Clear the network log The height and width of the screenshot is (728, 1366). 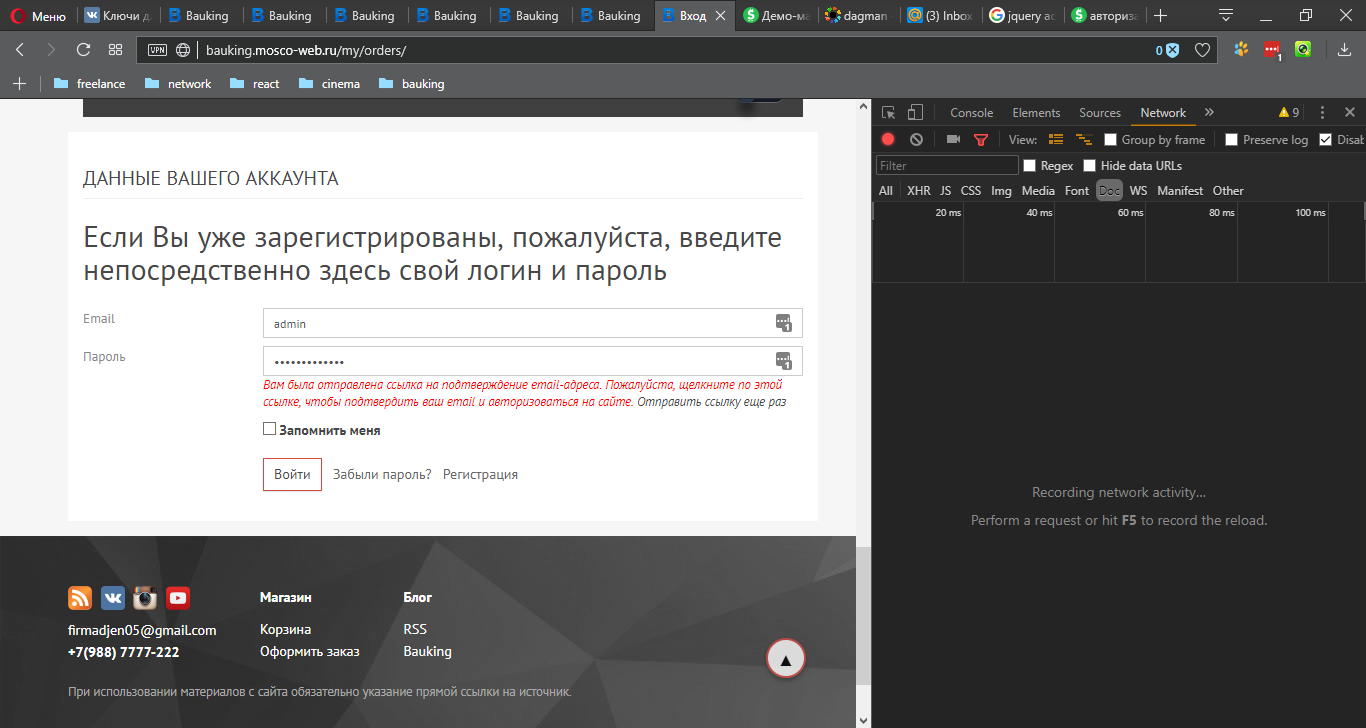(916, 140)
